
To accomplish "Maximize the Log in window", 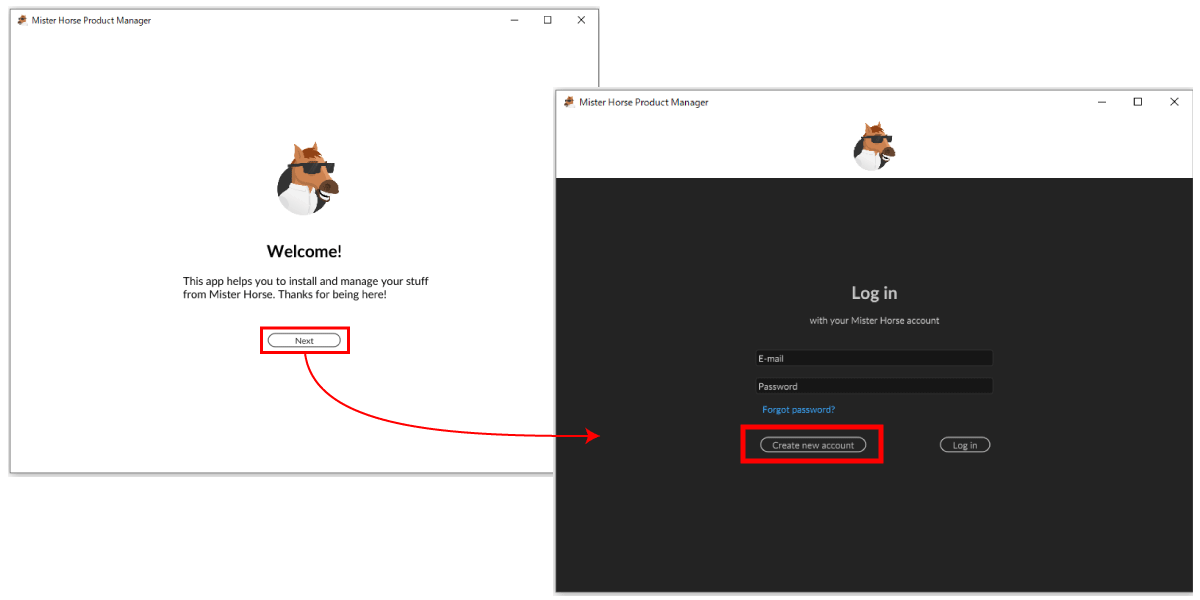I will tap(1137, 102).
